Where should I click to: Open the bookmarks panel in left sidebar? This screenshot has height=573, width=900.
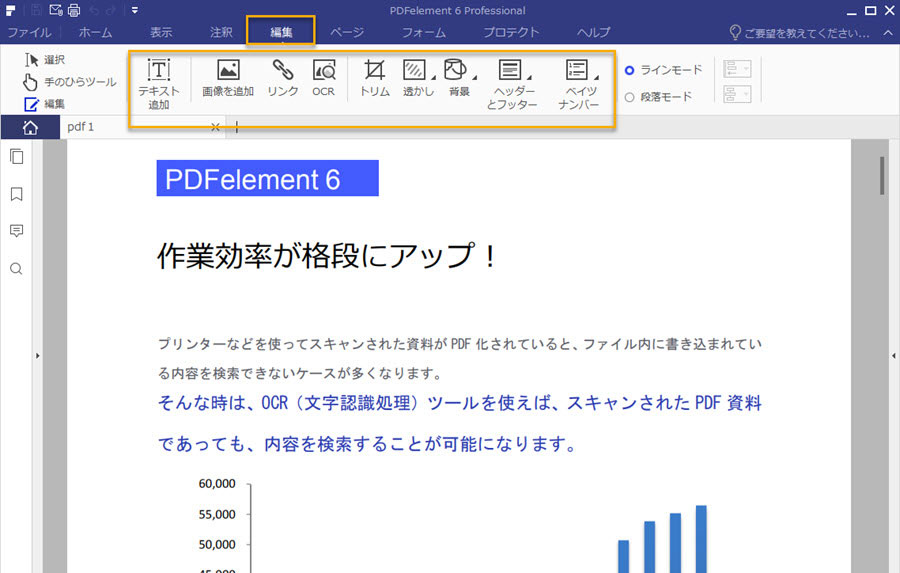pyautogui.click(x=16, y=194)
